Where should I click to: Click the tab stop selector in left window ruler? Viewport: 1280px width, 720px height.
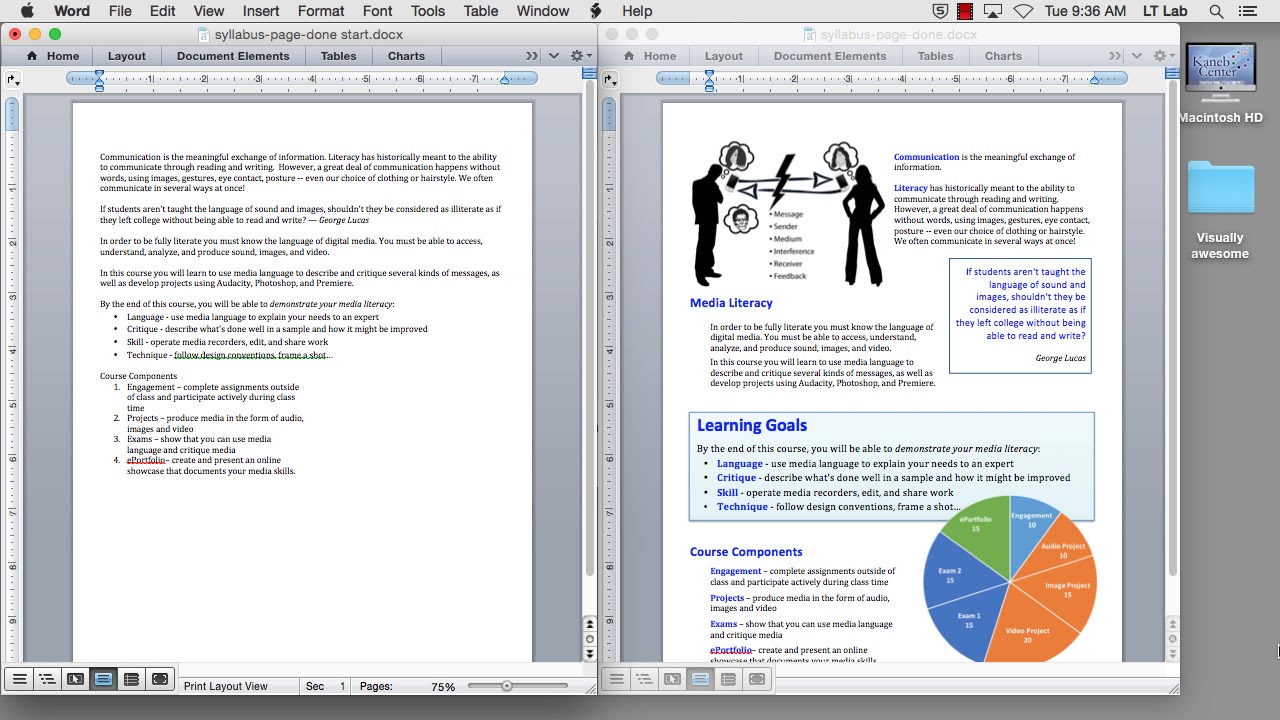tap(12, 78)
